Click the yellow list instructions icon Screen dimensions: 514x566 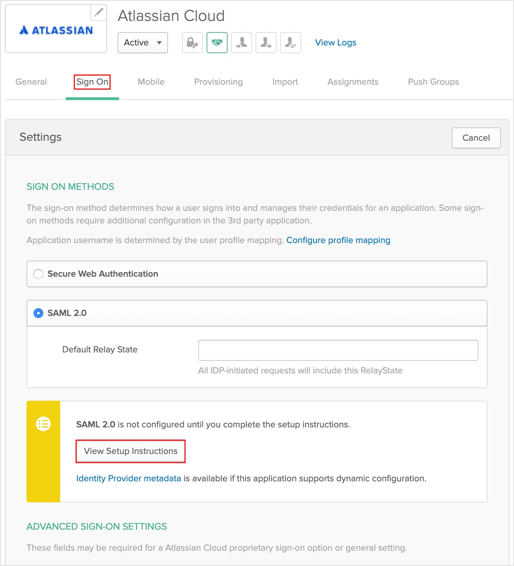(43, 424)
